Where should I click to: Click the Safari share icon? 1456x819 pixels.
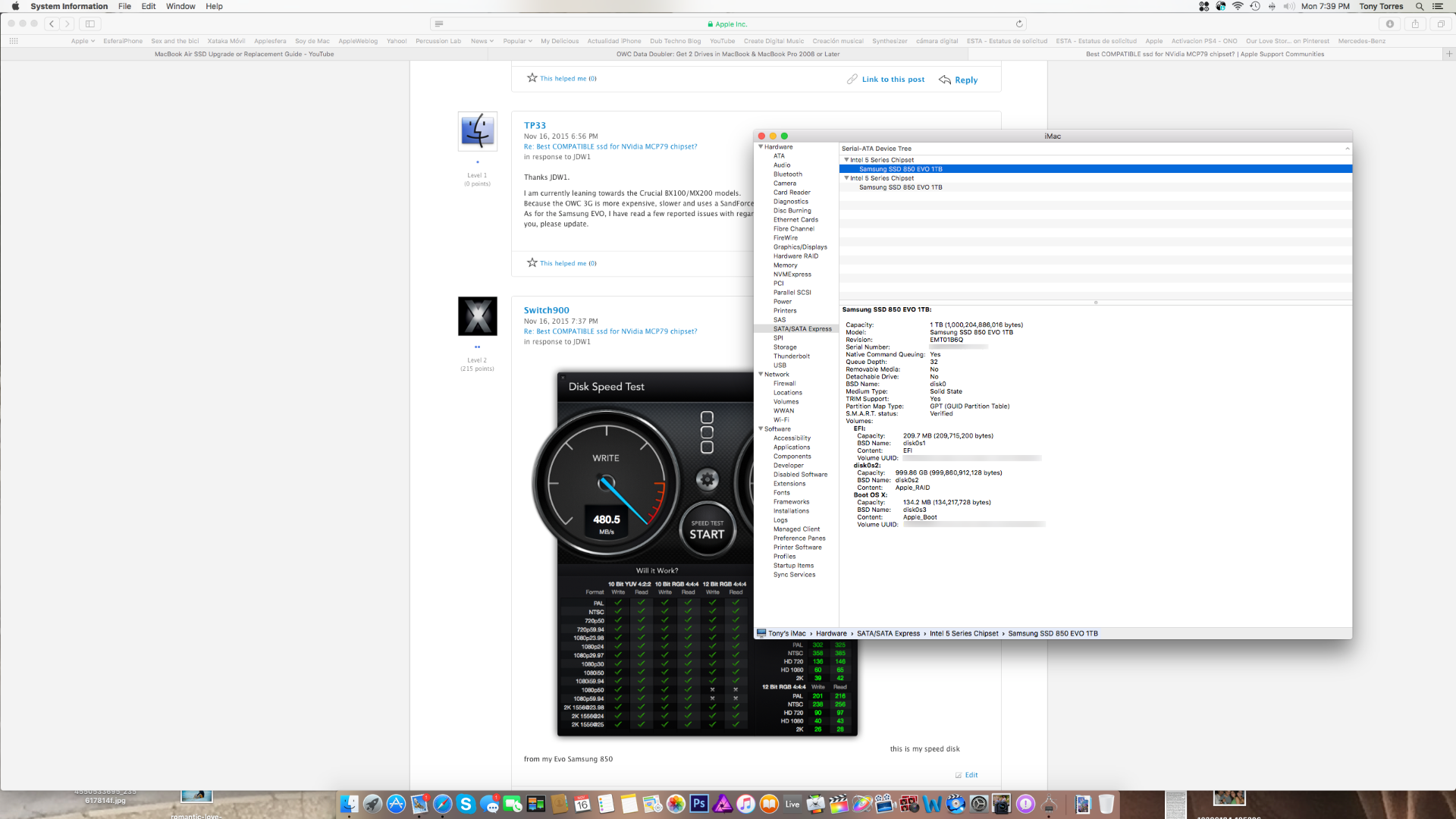[x=1415, y=24]
